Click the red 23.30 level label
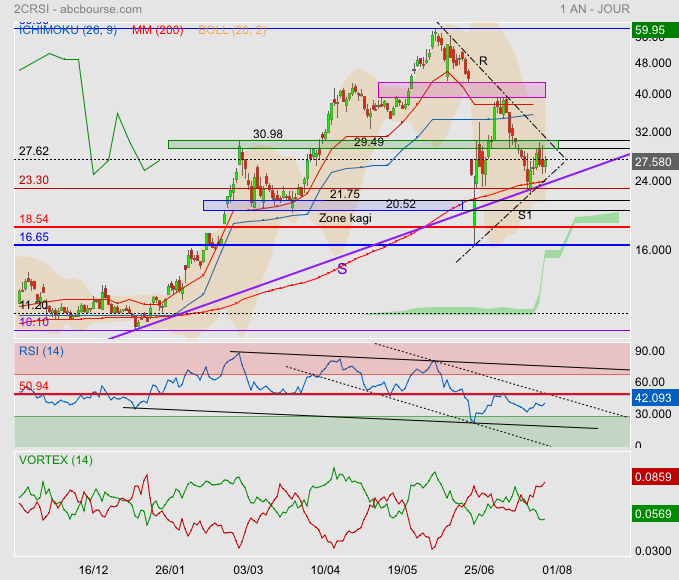This screenshot has height=580, width=679. tap(34, 180)
